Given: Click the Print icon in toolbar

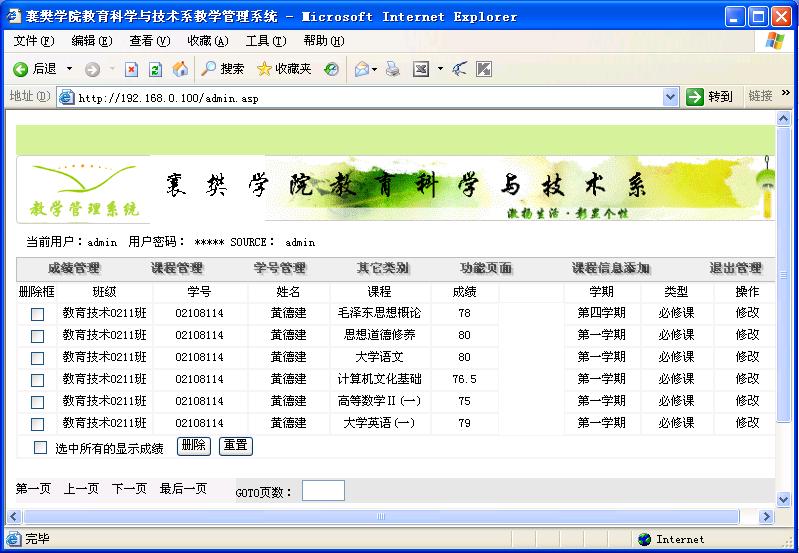Looking at the screenshot, I should click(393, 69).
